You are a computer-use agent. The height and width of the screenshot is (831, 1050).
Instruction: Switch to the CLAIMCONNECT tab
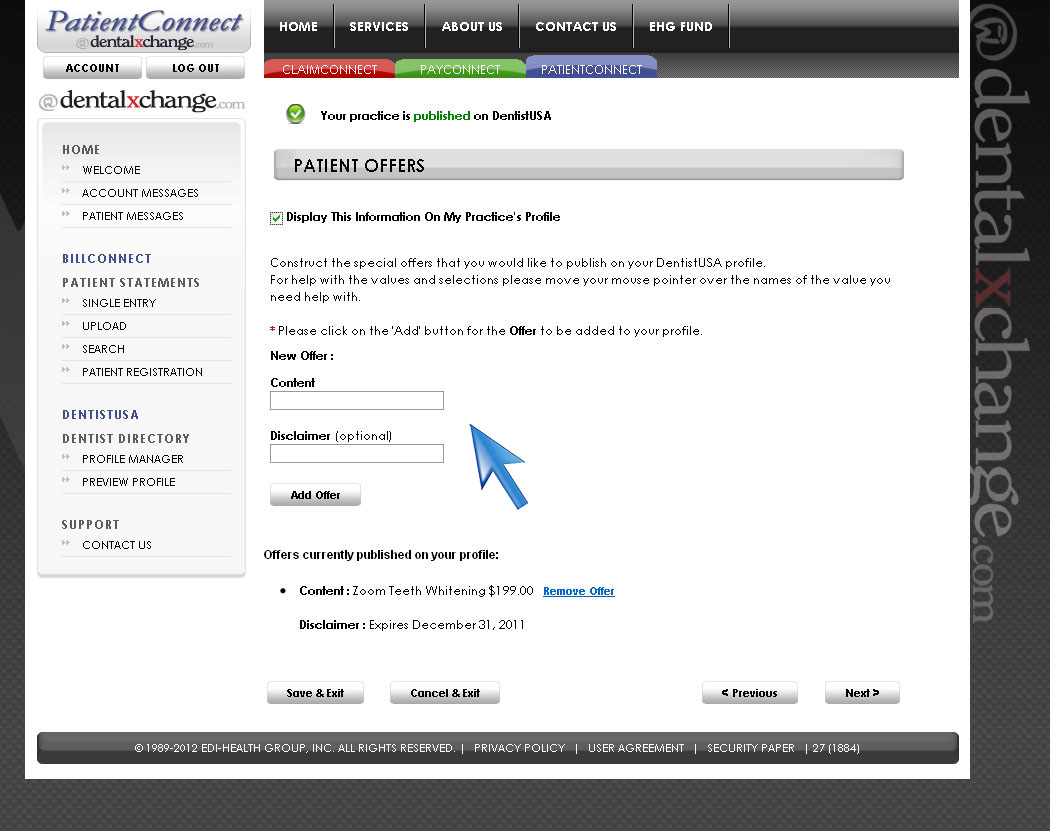(x=329, y=69)
